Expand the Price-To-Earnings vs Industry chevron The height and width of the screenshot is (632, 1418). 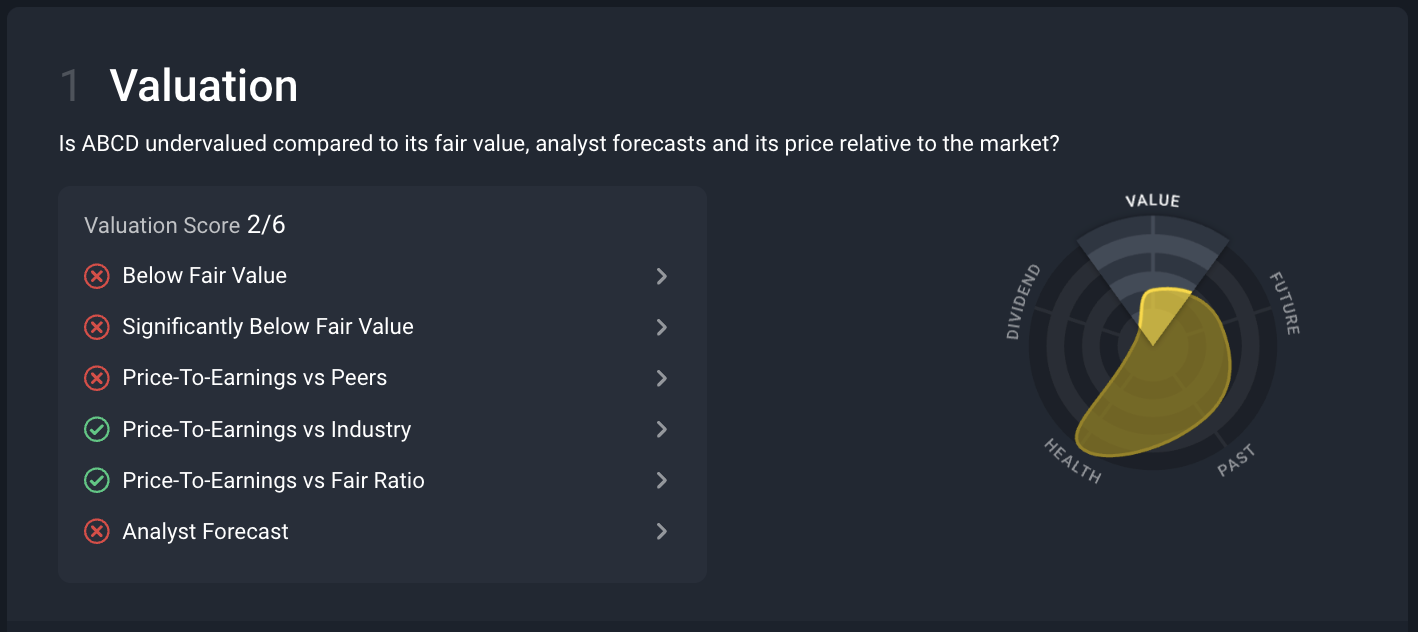coord(661,430)
